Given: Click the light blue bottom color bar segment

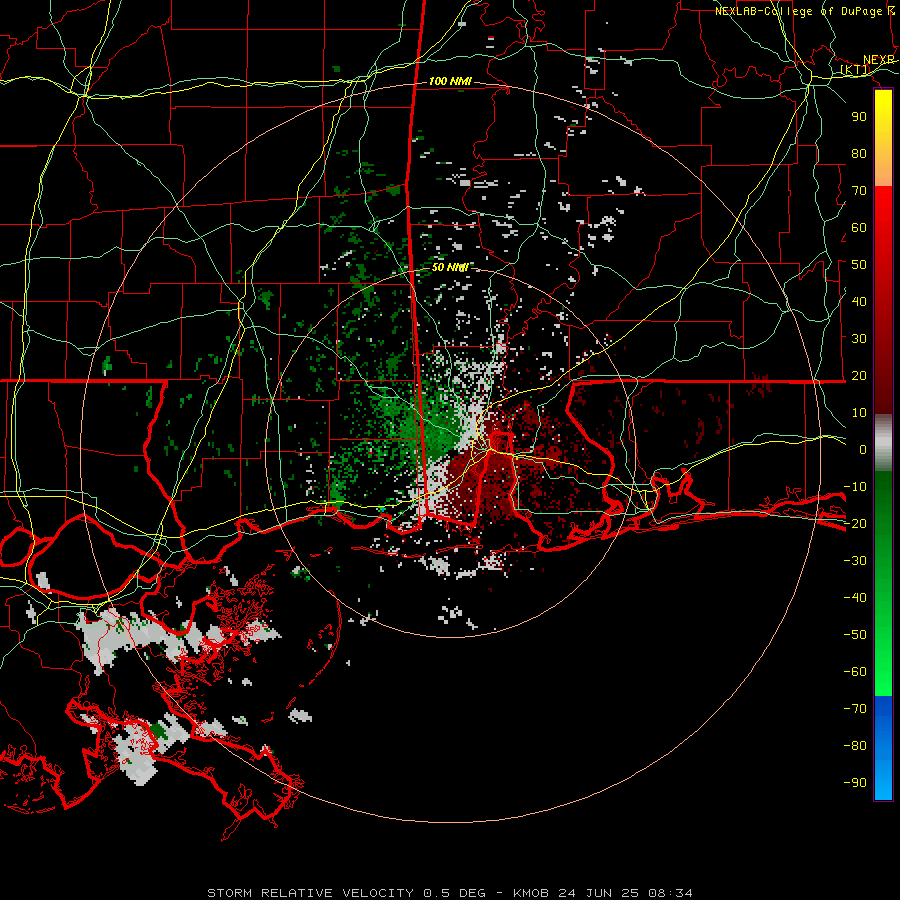Looking at the screenshot, I should [x=883, y=778].
